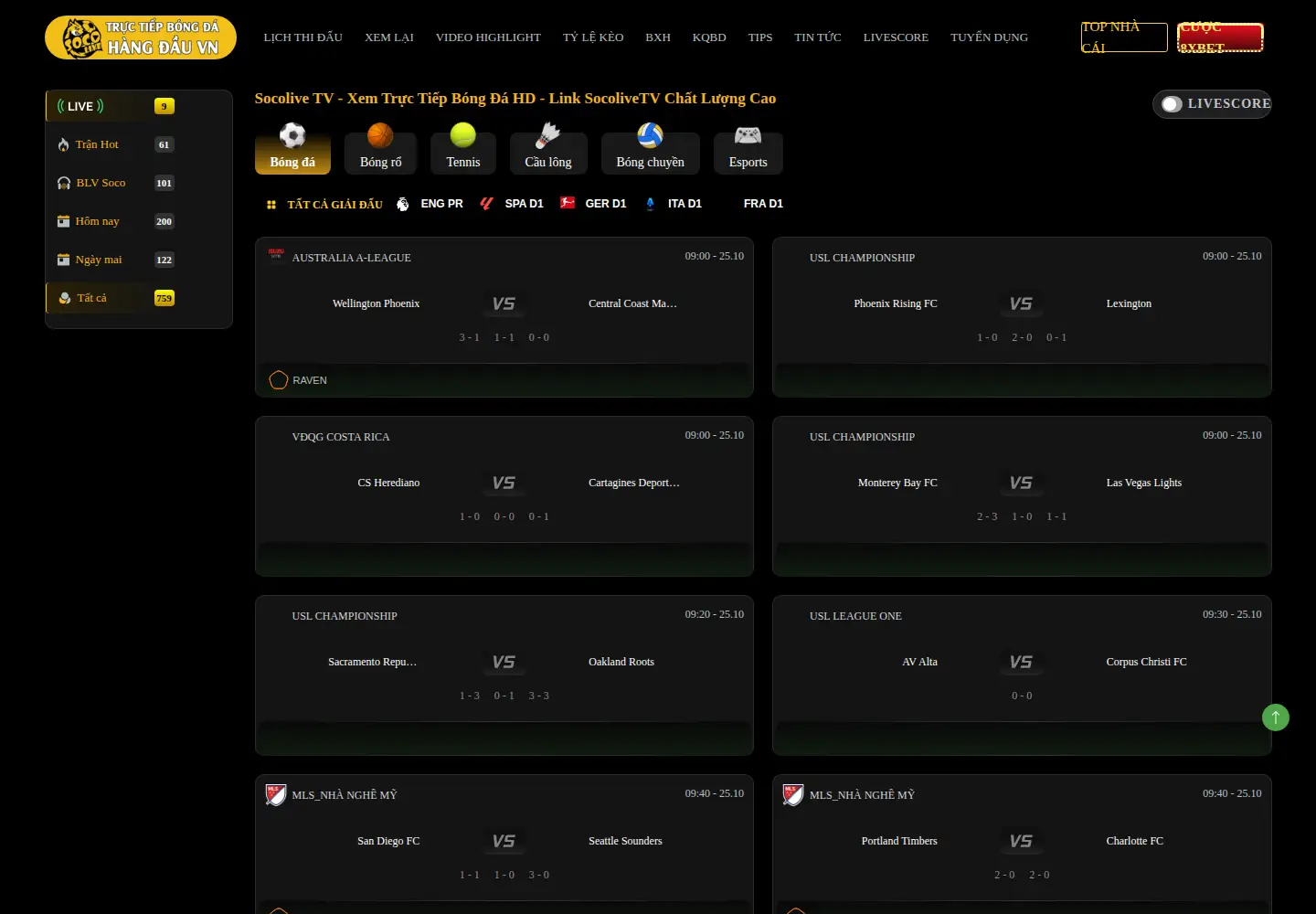Open the Tin tức news link
This screenshot has width=1316, height=914.
click(x=818, y=37)
